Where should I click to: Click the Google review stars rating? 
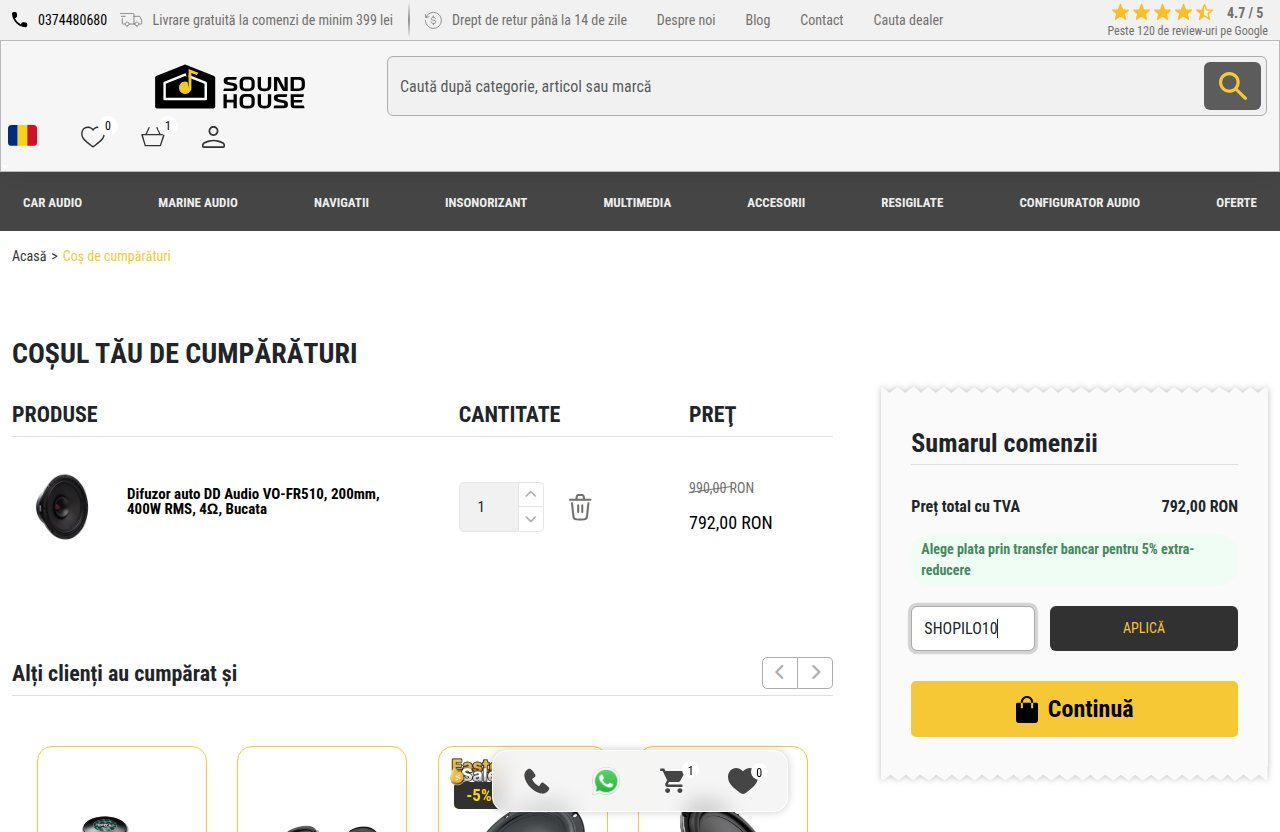click(1162, 12)
